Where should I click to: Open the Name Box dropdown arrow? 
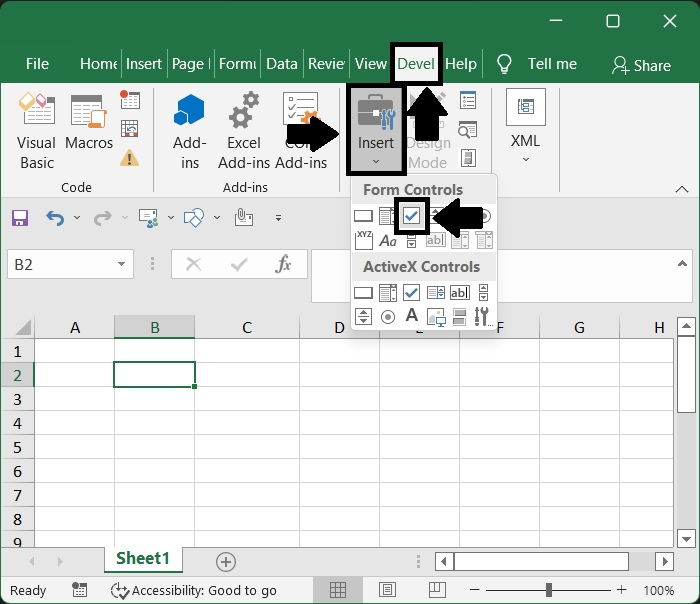121,264
